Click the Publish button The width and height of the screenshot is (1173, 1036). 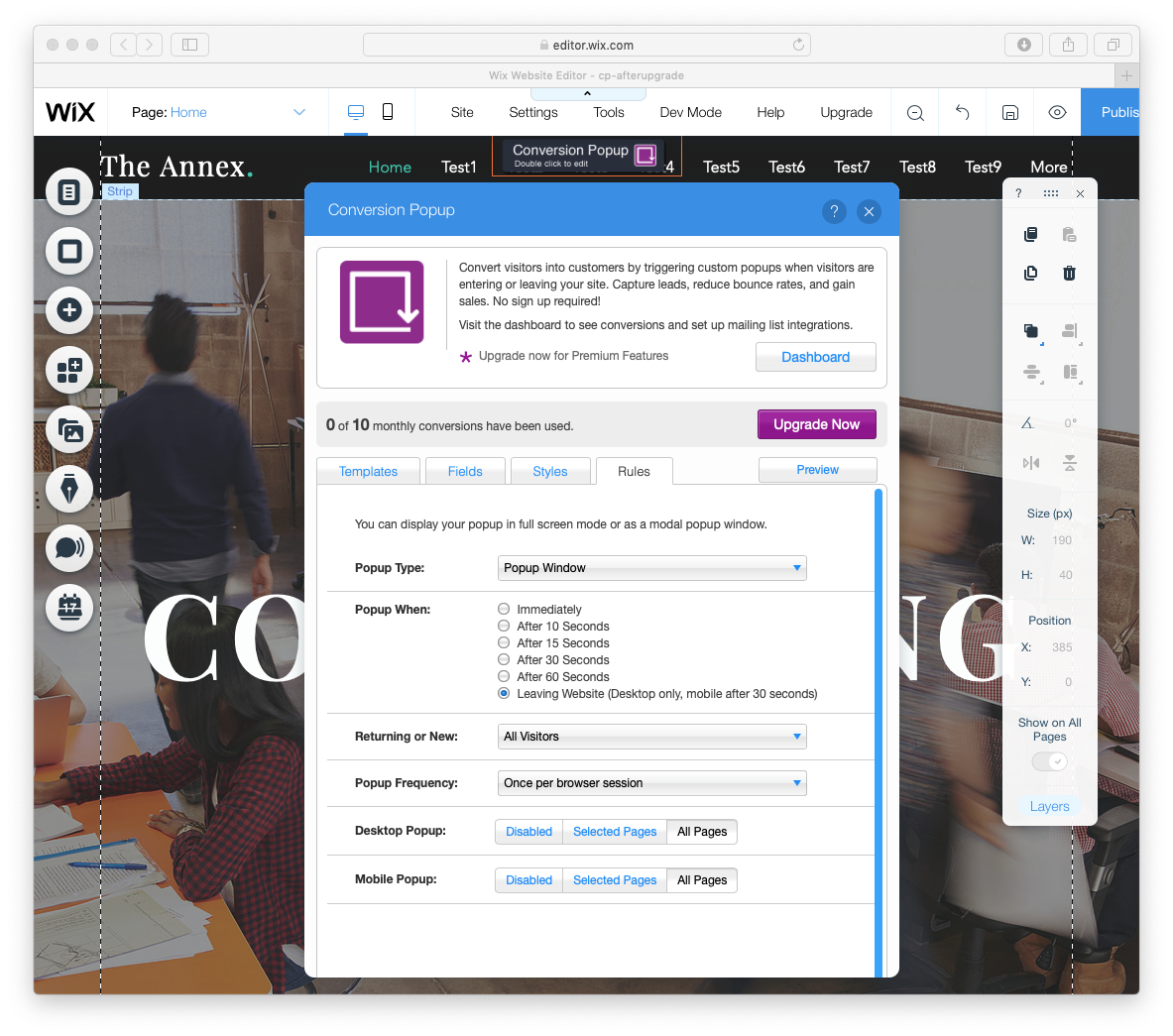coord(1111,112)
